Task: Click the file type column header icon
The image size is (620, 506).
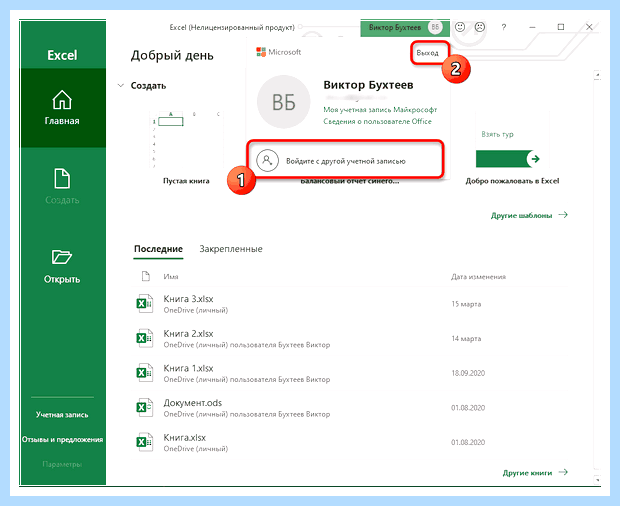Action: pos(146,276)
